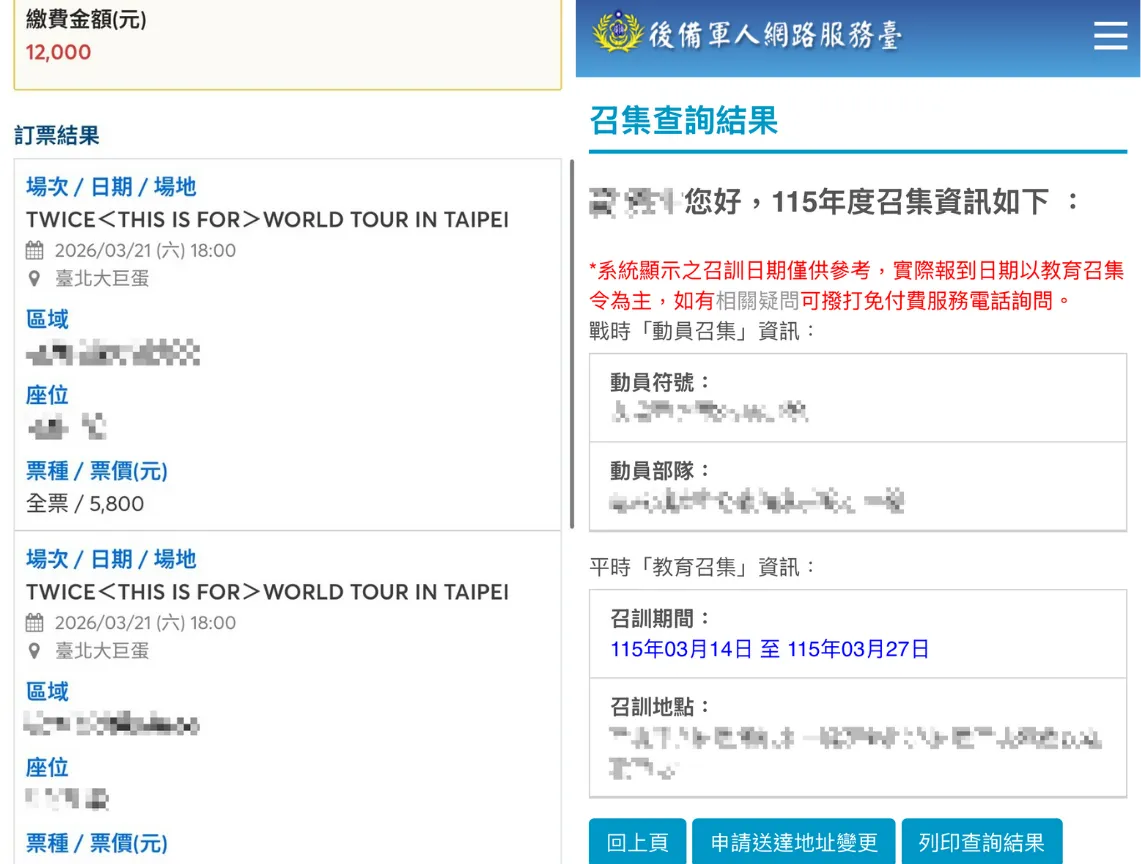Click the 後備軍人網路服務臺 emblem logo

pos(621,36)
